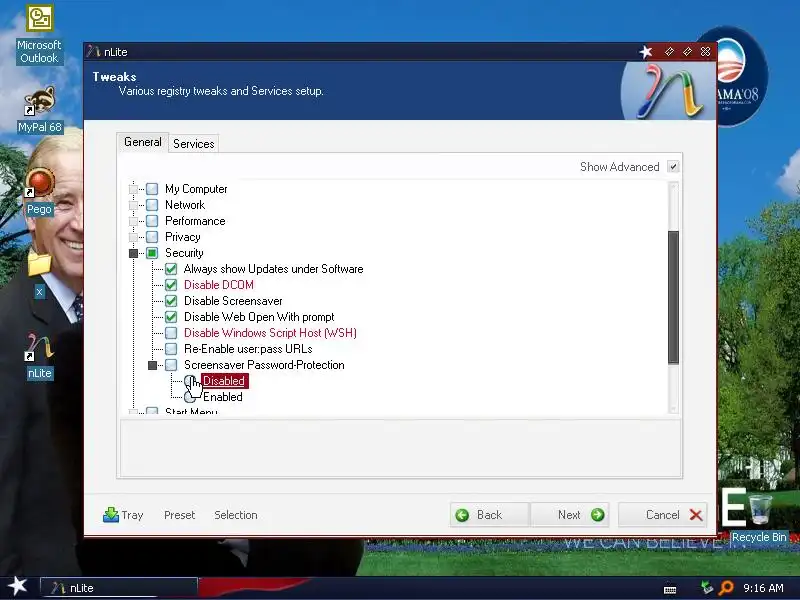Click the orange magnifier tray icon
Viewport: 800px width, 600px height.
(726, 588)
